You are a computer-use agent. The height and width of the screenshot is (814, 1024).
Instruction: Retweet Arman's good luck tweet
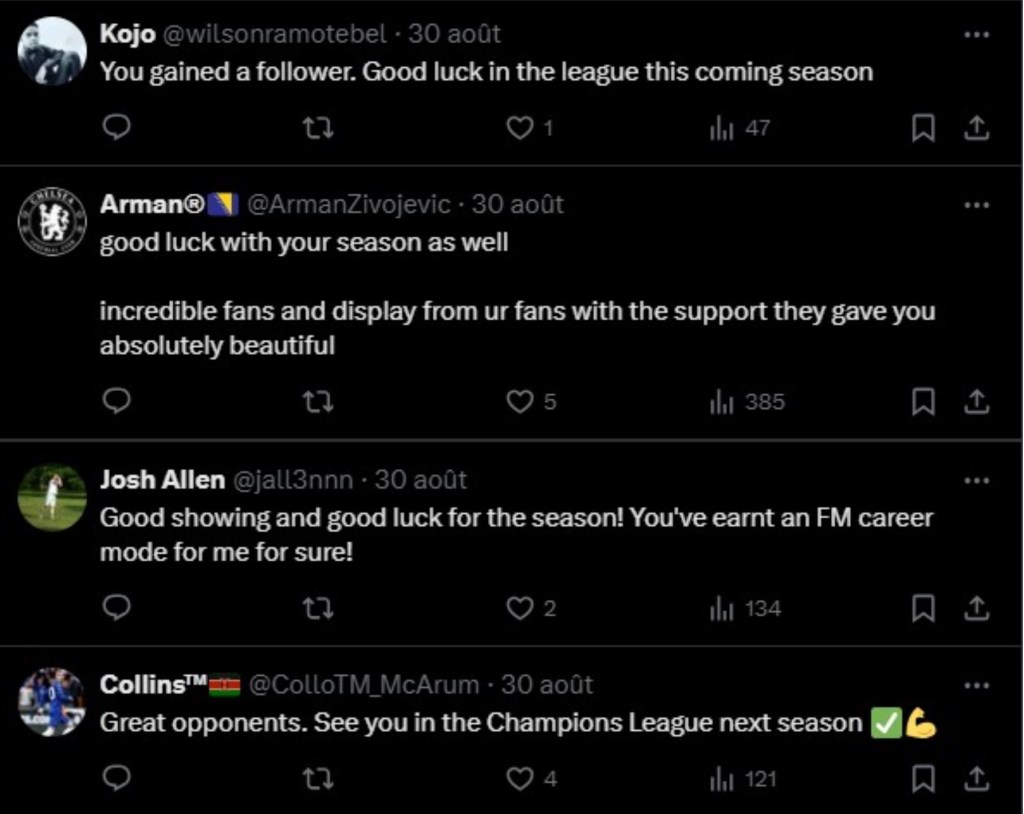click(317, 402)
